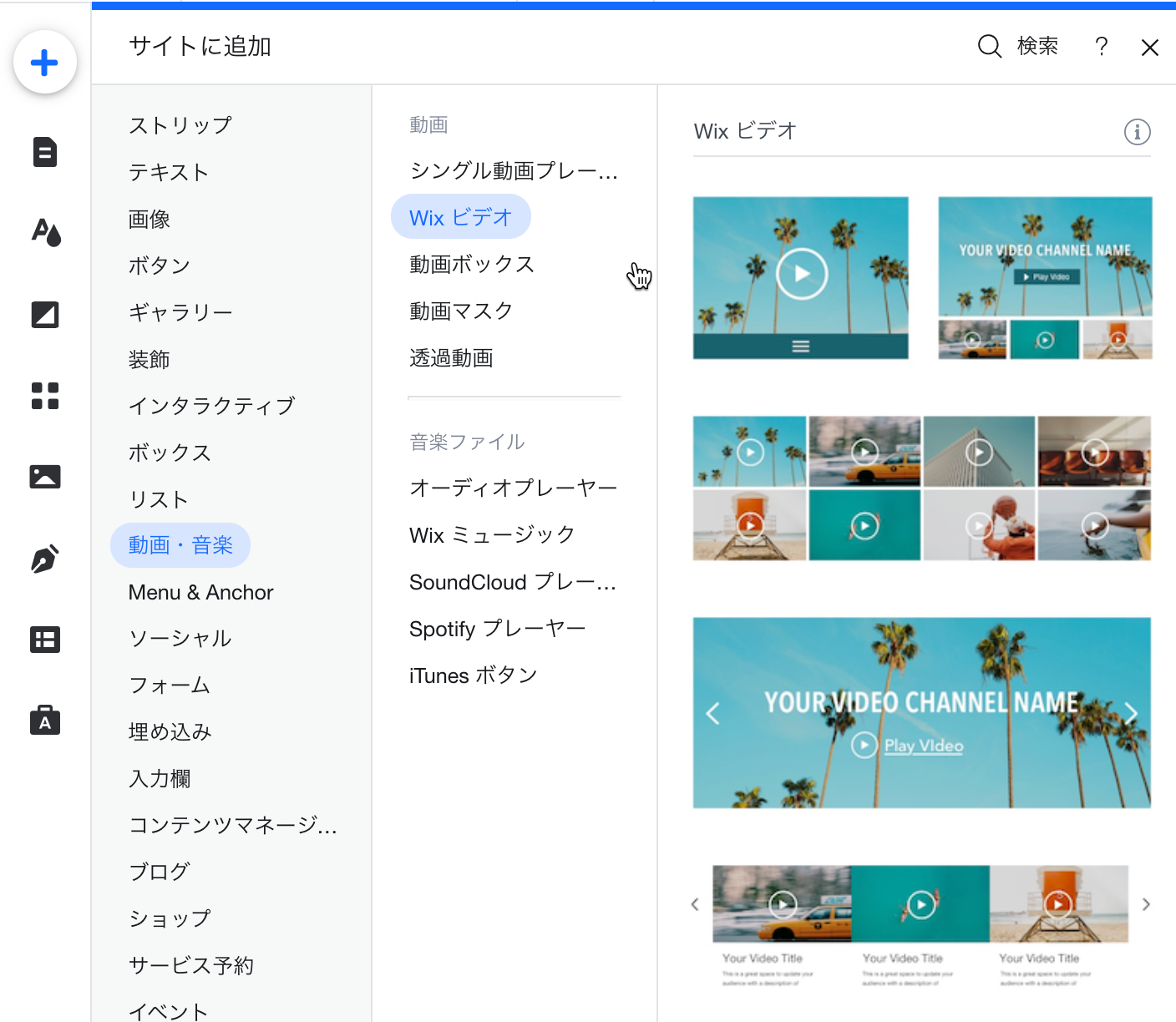Open the Background settings icon
This screenshot has height=1022, width=1176.
pyautogui.click(x=45, y=315)
